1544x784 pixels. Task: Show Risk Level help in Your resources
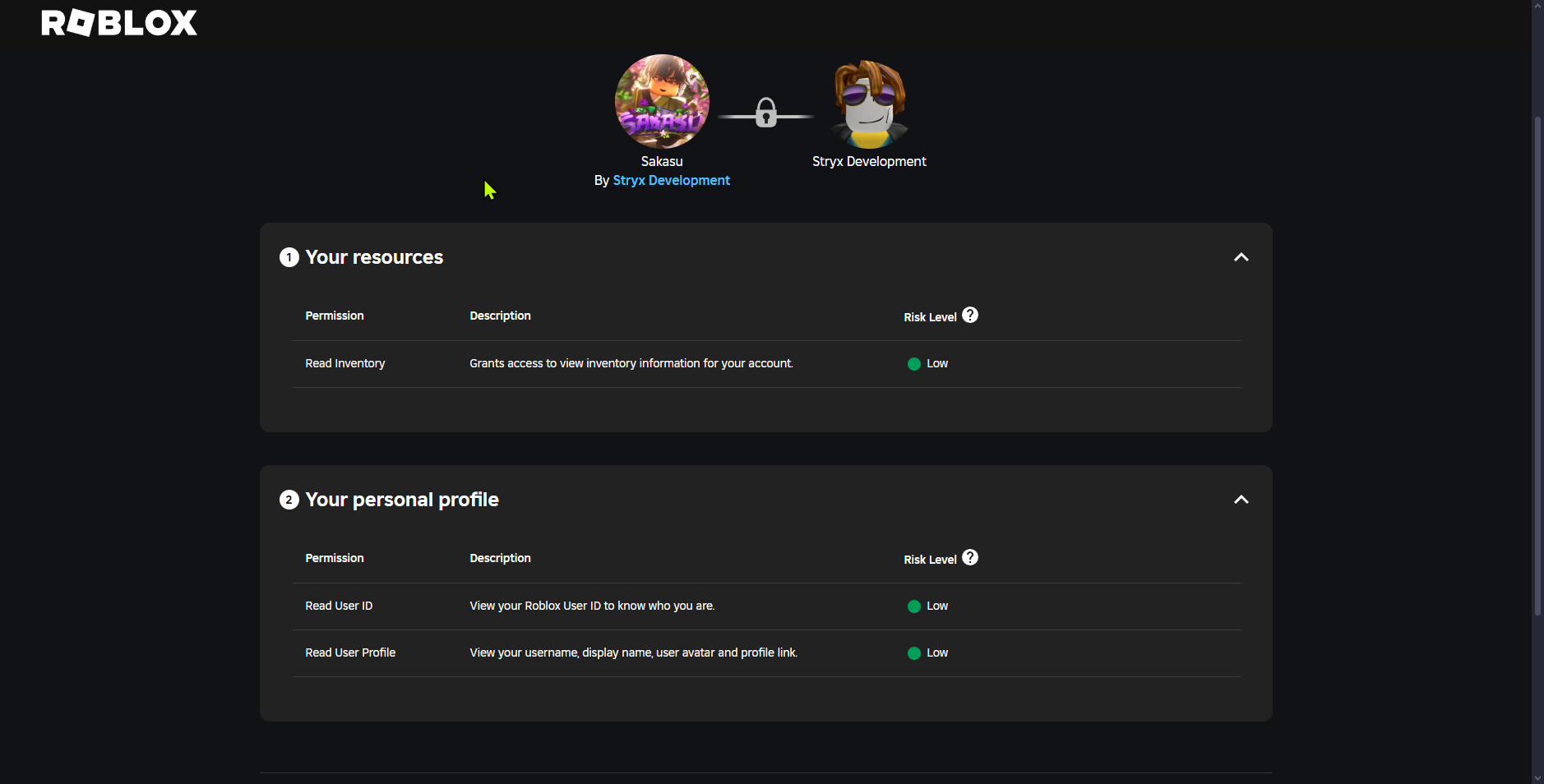click(970, 315)
